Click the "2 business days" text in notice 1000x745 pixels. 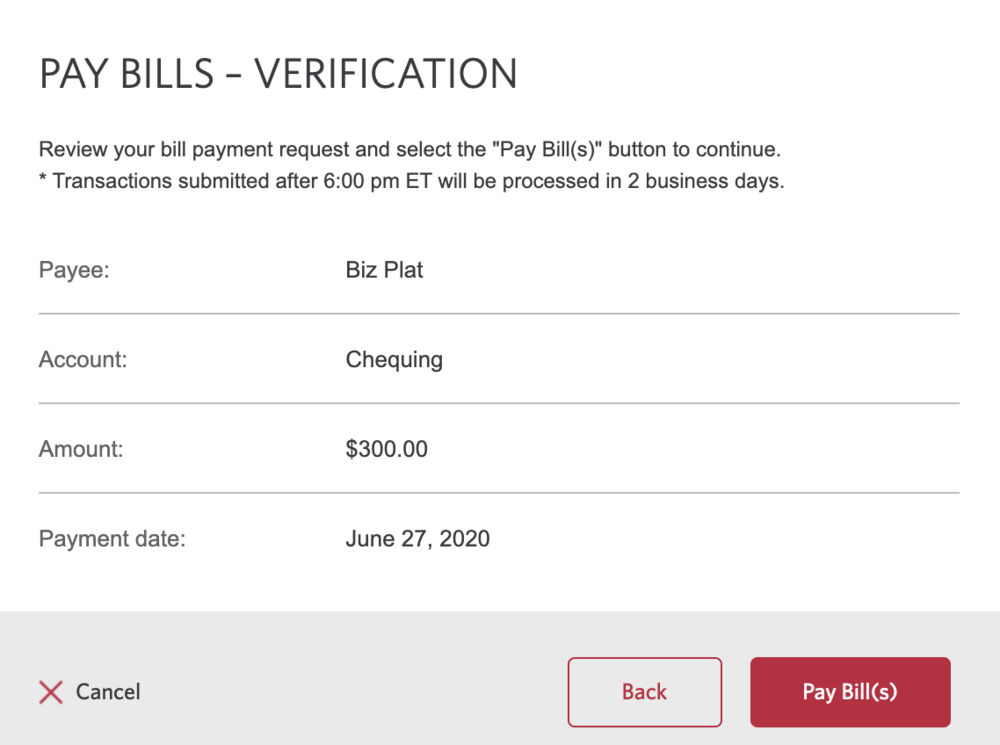[714, 182]
